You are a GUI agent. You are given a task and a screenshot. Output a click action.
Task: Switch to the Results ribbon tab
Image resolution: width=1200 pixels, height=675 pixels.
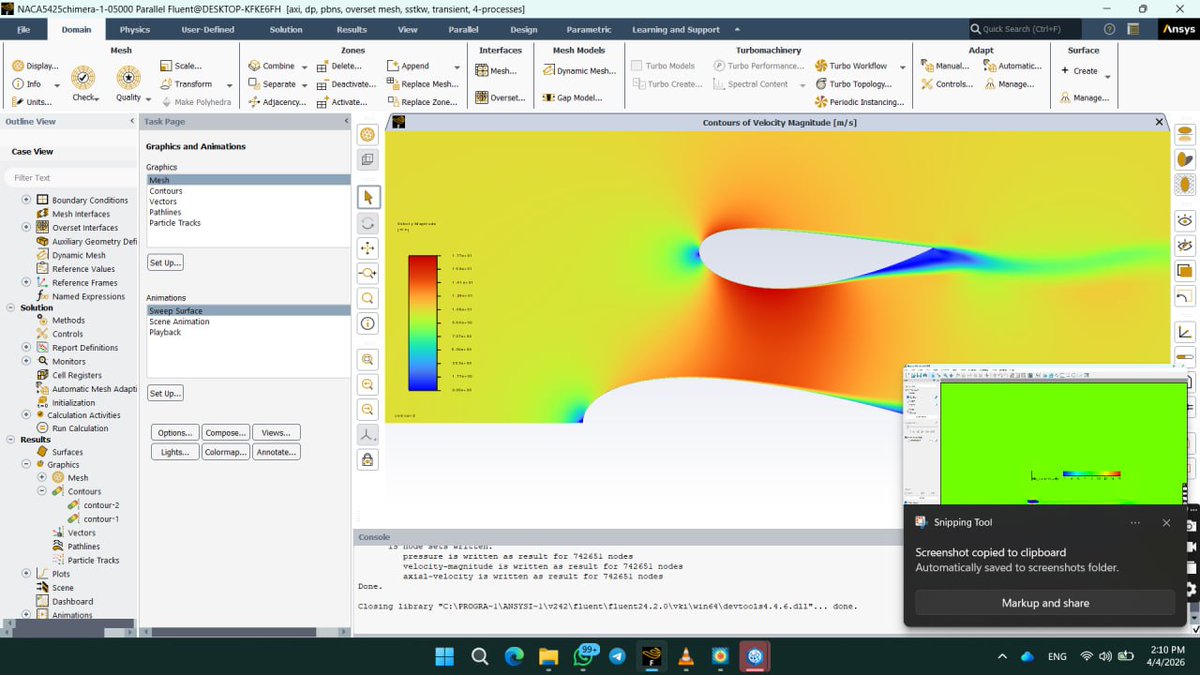click(x=351, y=29)
